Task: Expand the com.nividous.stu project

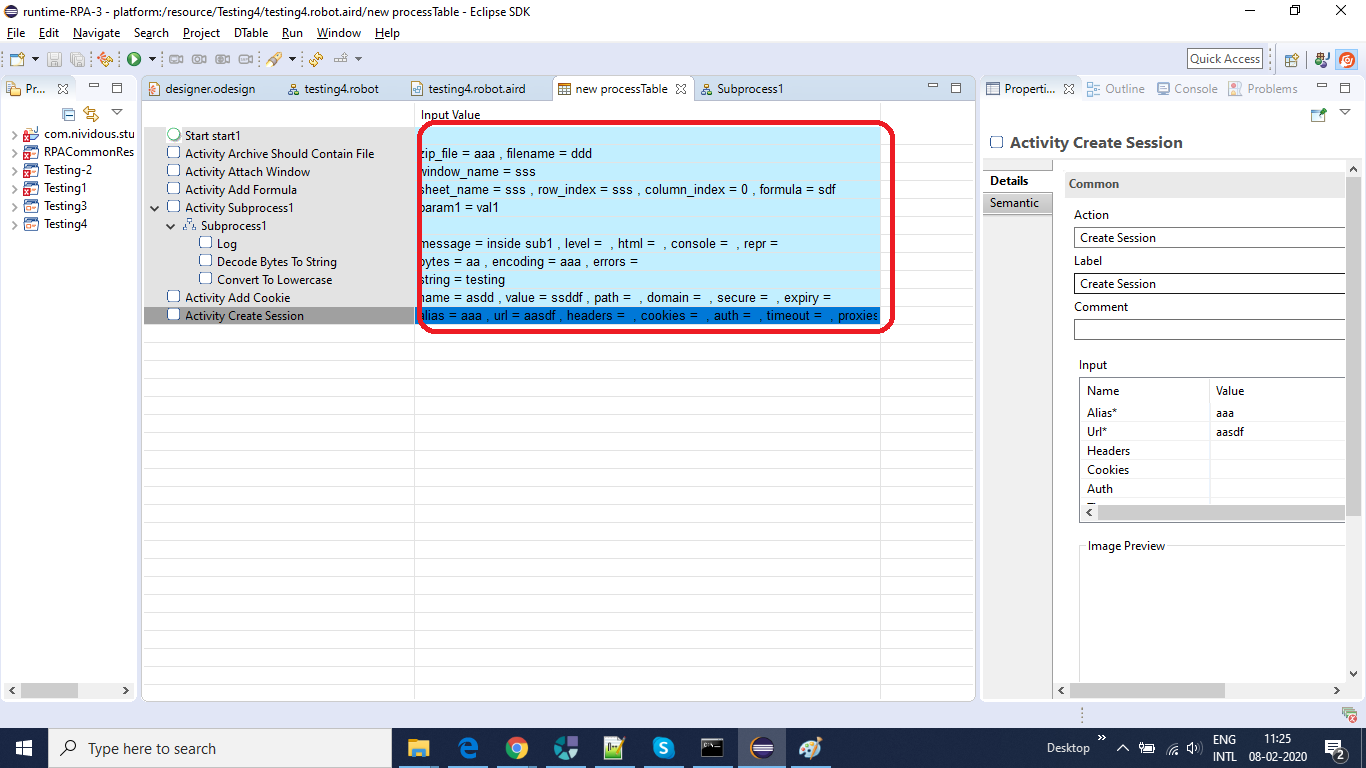Action: 13,134
